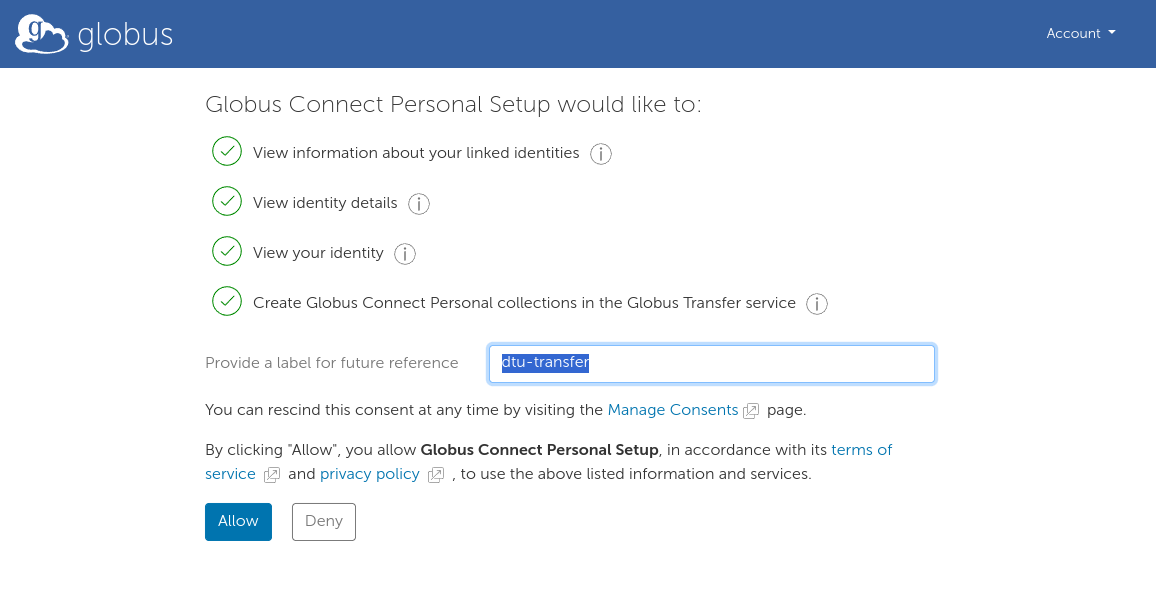Click external link icon after privacy policy
The image size is (1156, 593).
tap(436, 475)
